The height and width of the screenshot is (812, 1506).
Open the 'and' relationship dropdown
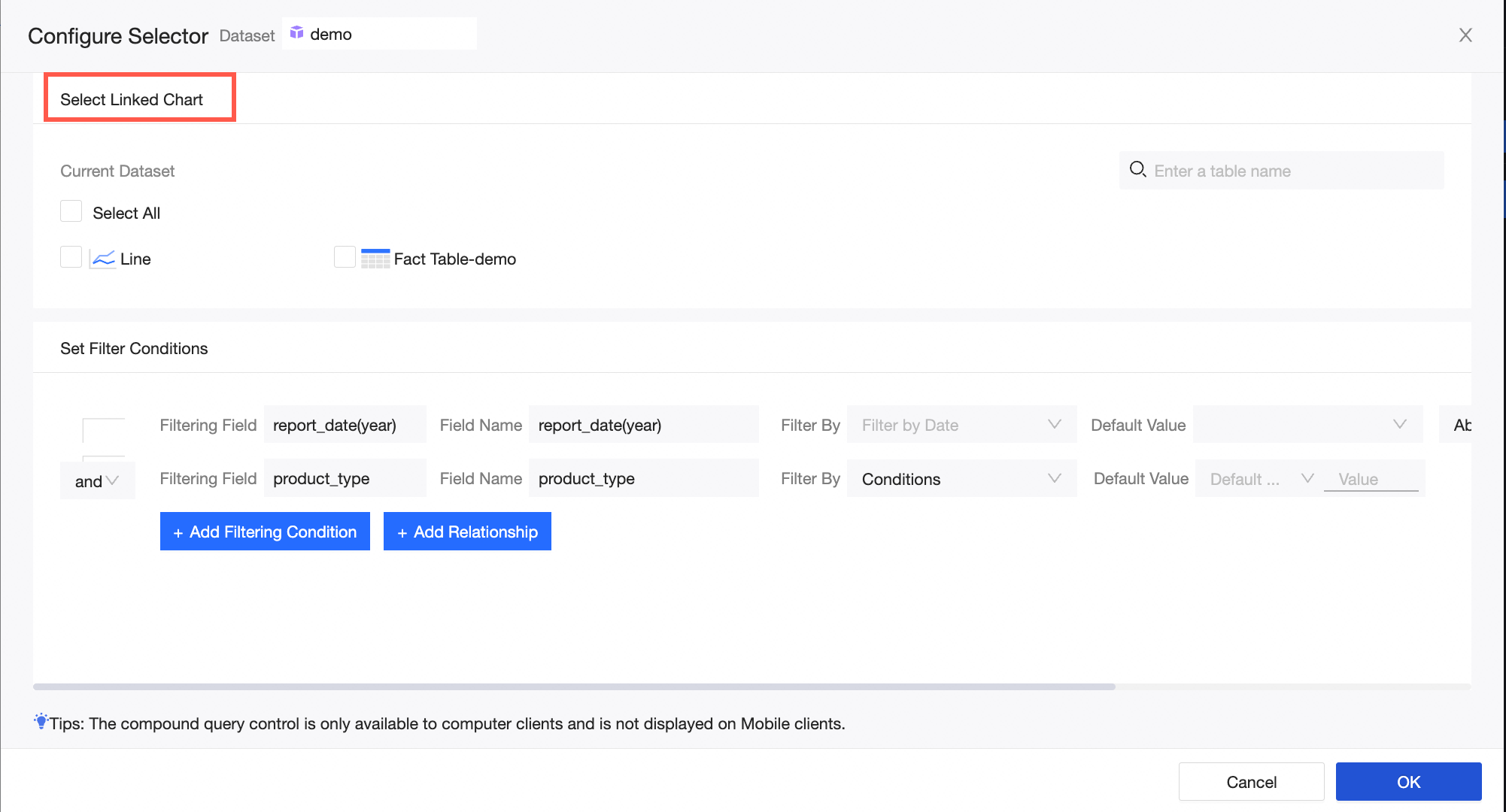pyautogui.click(x=97, y=481)
